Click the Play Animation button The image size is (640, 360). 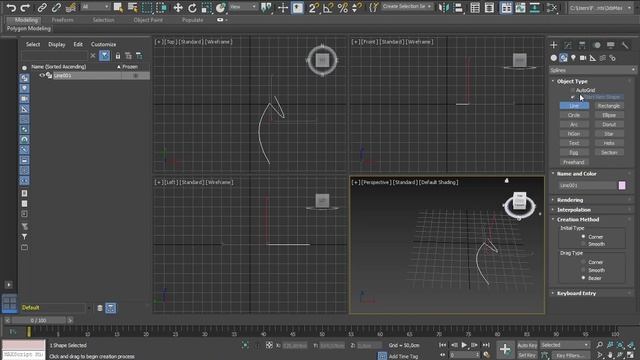[x=464, y=345]
